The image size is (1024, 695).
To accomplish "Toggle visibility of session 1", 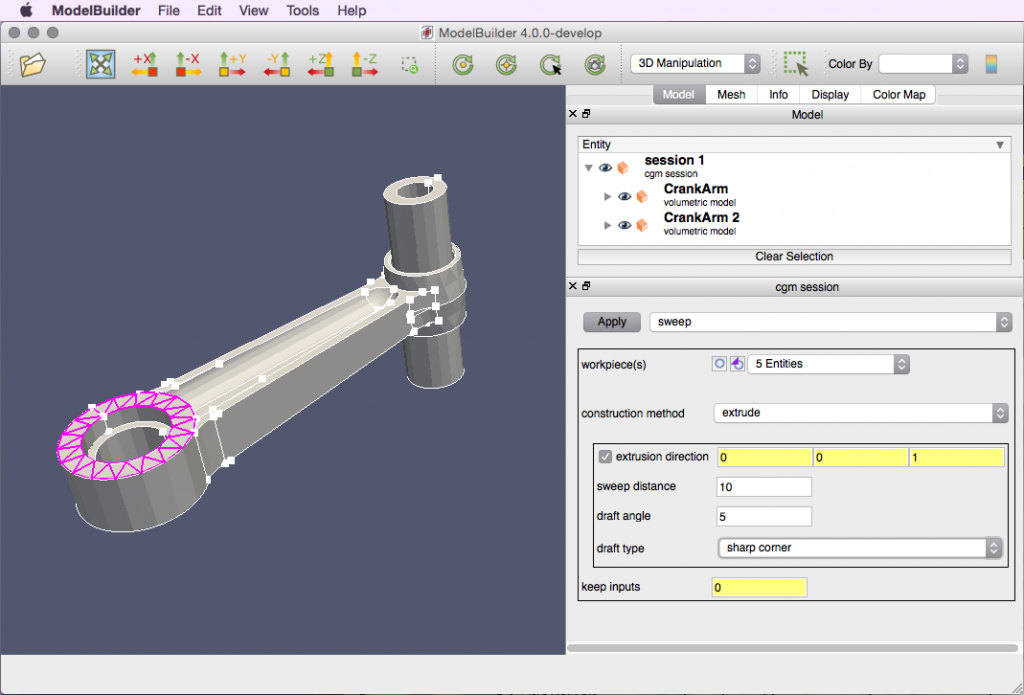I will coord(605,168).
